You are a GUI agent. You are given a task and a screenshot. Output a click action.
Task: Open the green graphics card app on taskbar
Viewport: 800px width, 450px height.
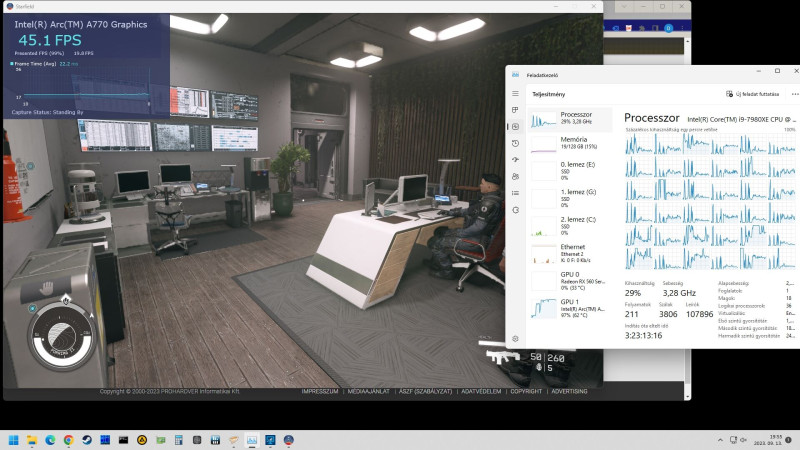(160, 440)
